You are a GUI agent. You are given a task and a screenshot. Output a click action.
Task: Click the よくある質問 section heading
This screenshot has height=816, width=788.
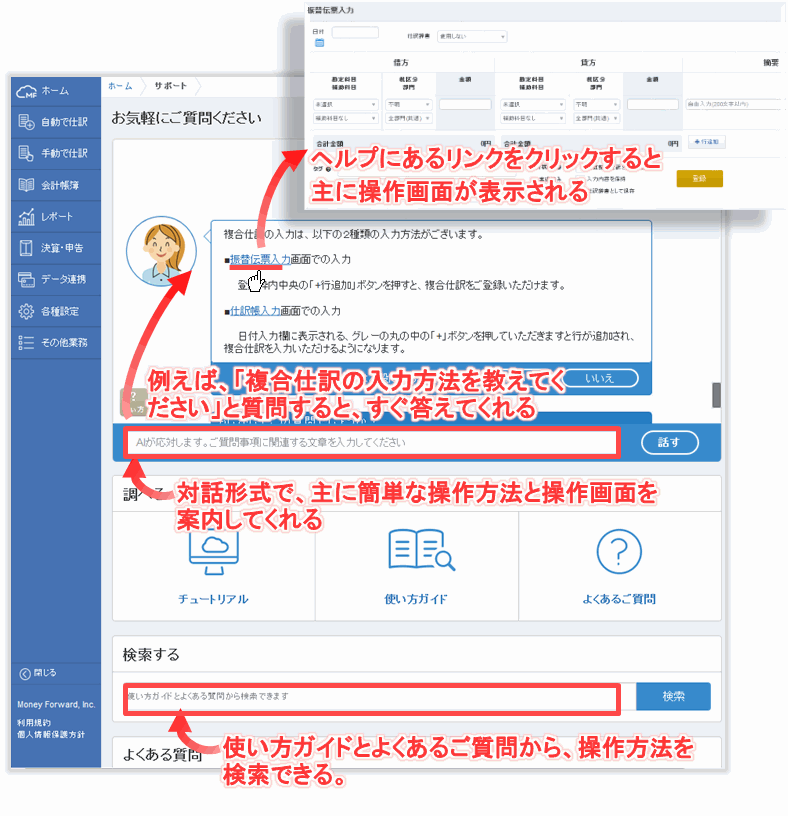pos(162,755)
